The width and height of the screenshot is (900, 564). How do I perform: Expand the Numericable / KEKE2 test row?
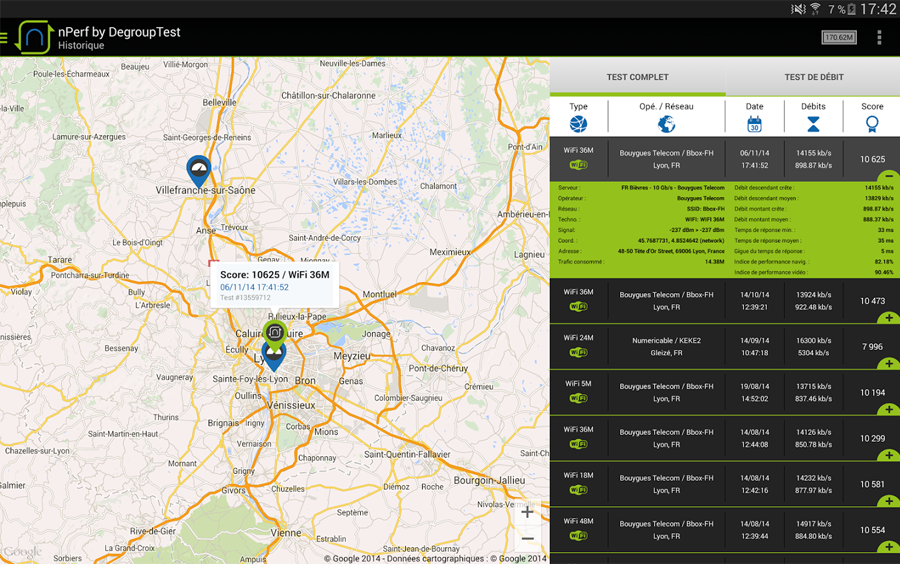(x=889, y=364)
